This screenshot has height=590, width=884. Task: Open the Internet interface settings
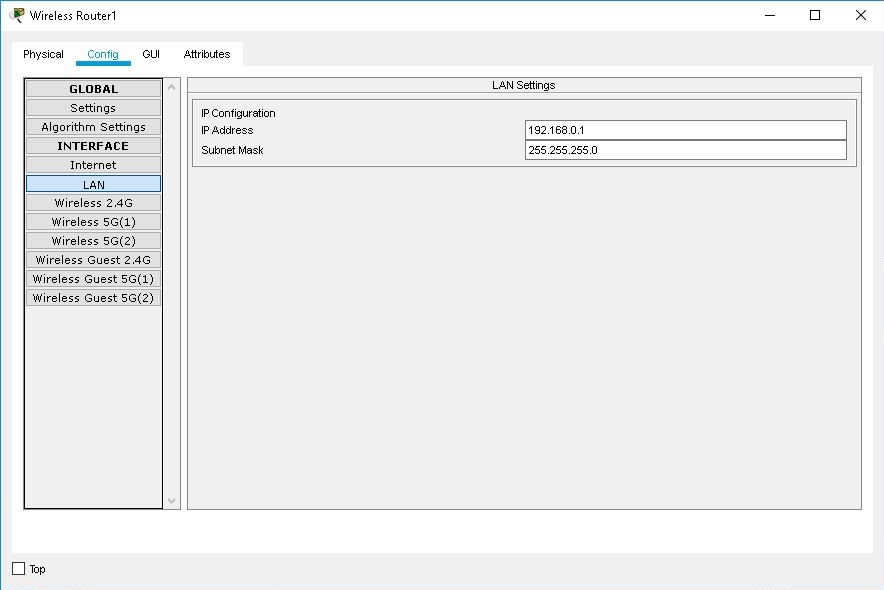(x=94, y=165)
